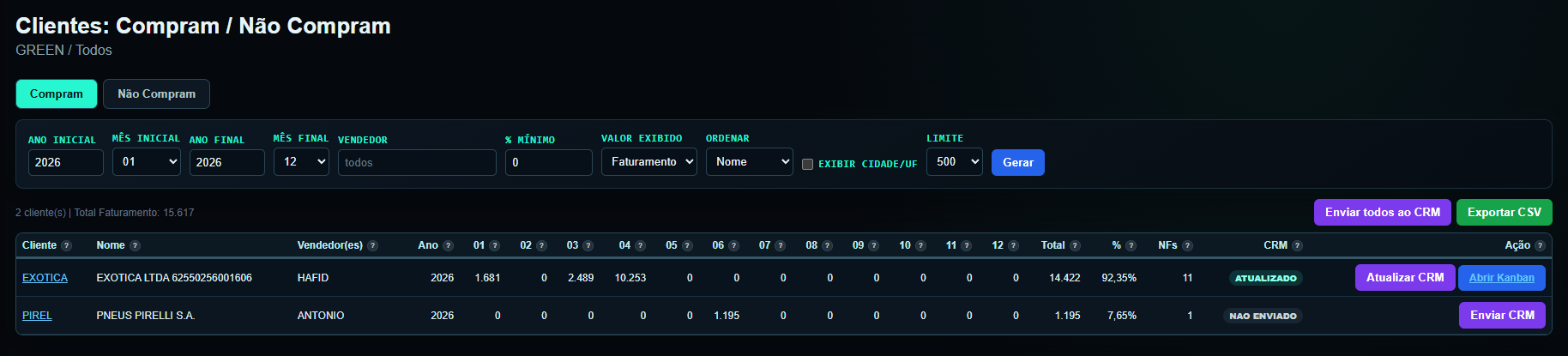Viewport: 1568px width, 356px height.
Task: Show the help tooltip icon for NFs column
Action: click(1187, 245)
